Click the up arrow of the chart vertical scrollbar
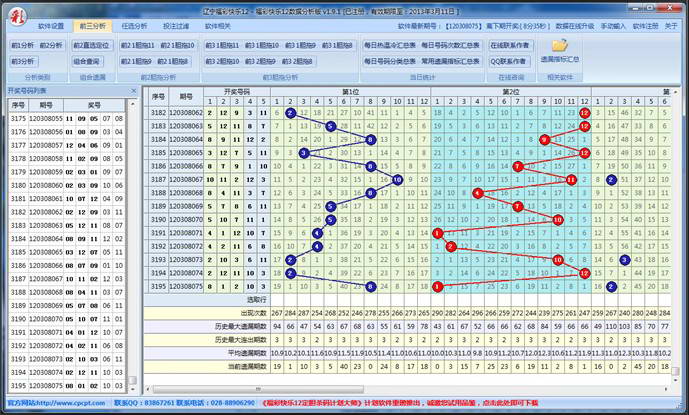The image size is (689, 415). pos(675,92)
